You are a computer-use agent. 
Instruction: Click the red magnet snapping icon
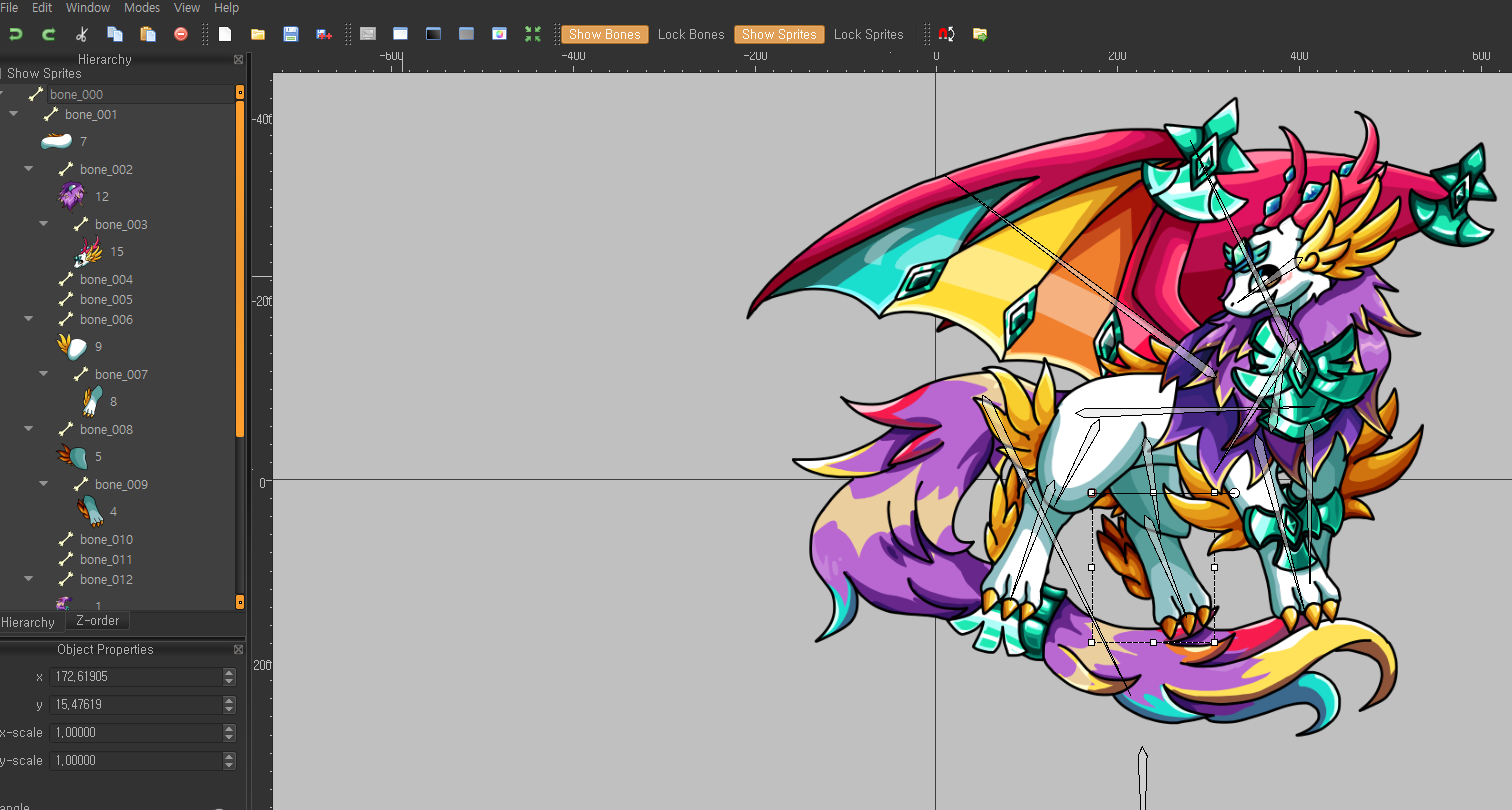[946, 34]
